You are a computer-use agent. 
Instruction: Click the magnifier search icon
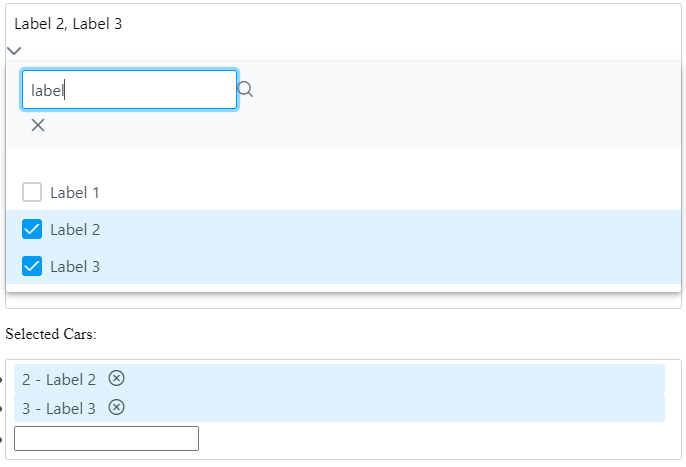pos(245,89)
